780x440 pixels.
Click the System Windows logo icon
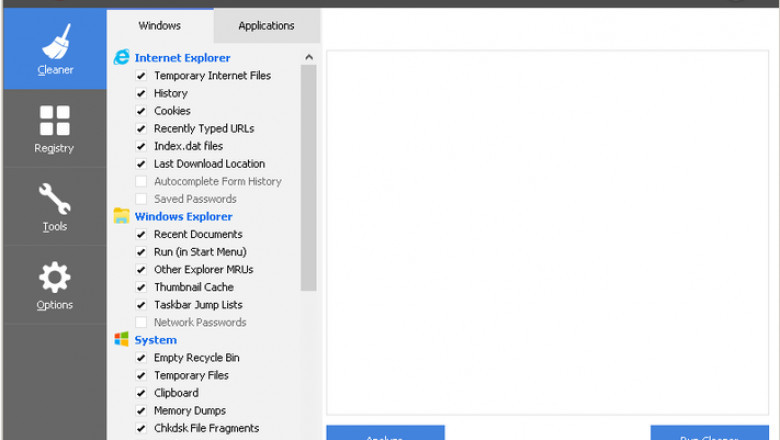point(122,340)
